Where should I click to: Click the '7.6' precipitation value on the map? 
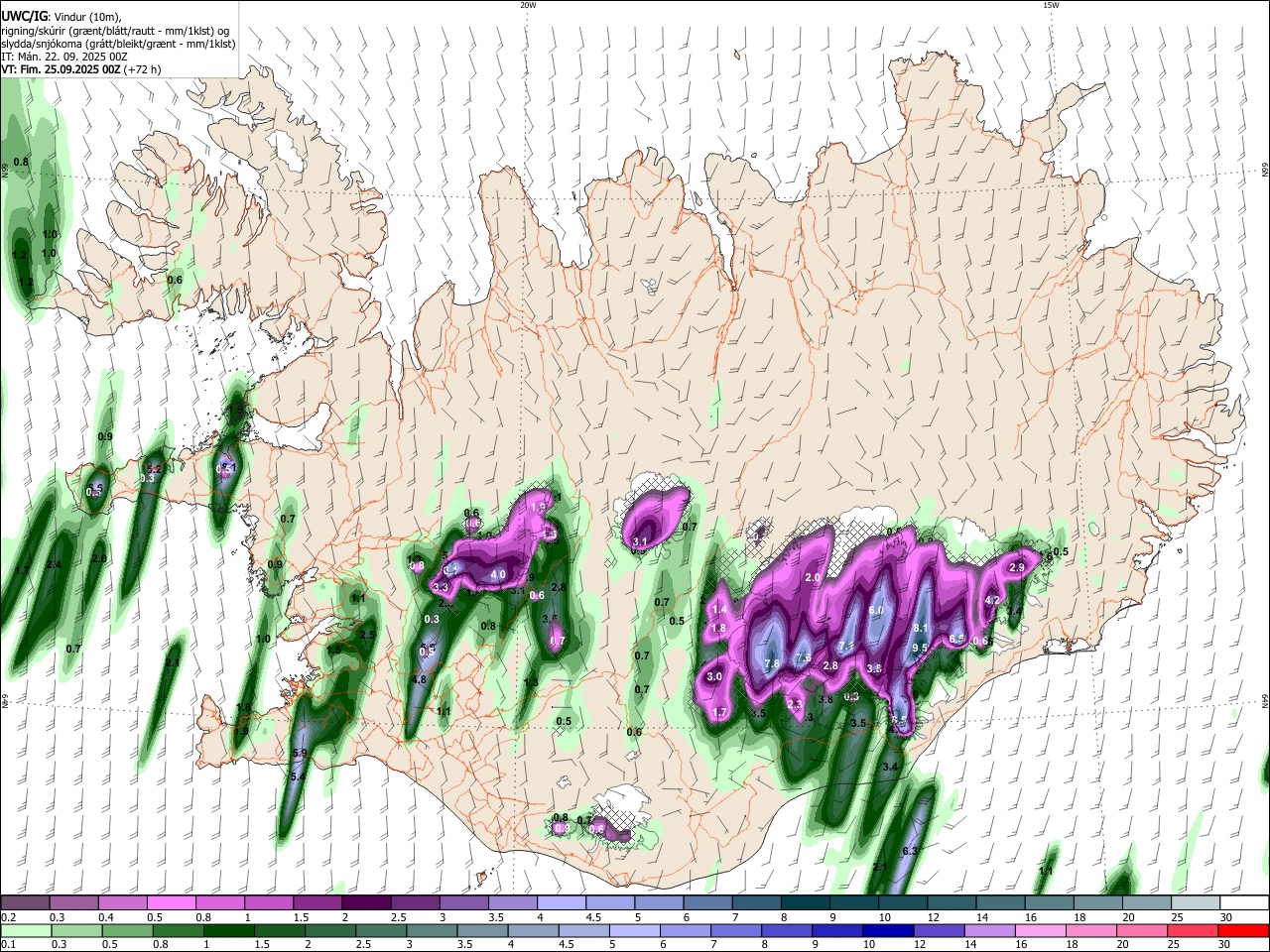(804, 657)
